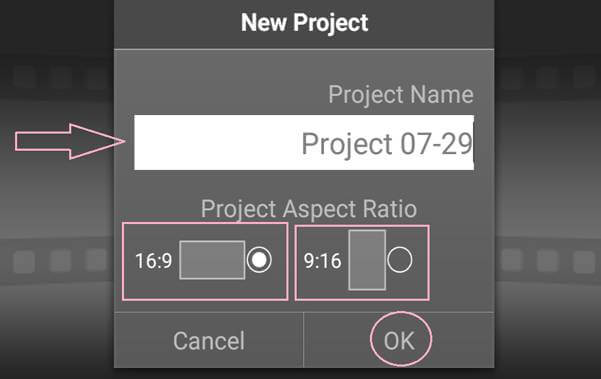Viewport: 601px width, 379px height.
Task: Click the New Project dialog title
Action: pos(304,23)
